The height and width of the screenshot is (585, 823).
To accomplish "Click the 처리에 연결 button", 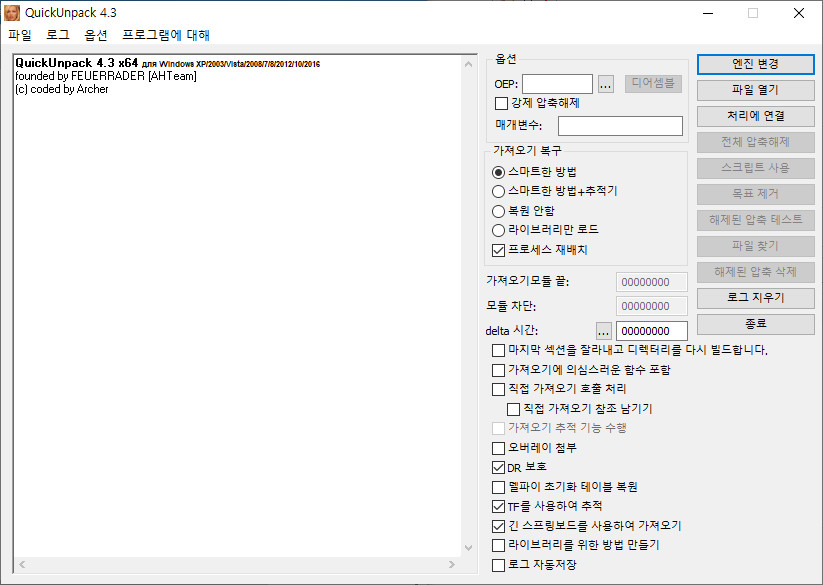I will click(755, 116).
